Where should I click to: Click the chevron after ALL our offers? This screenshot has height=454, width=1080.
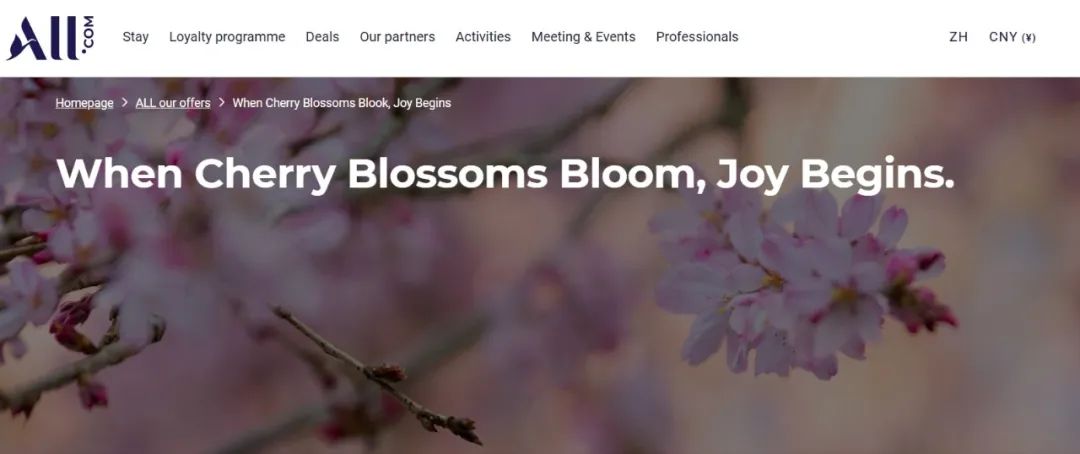222,103
